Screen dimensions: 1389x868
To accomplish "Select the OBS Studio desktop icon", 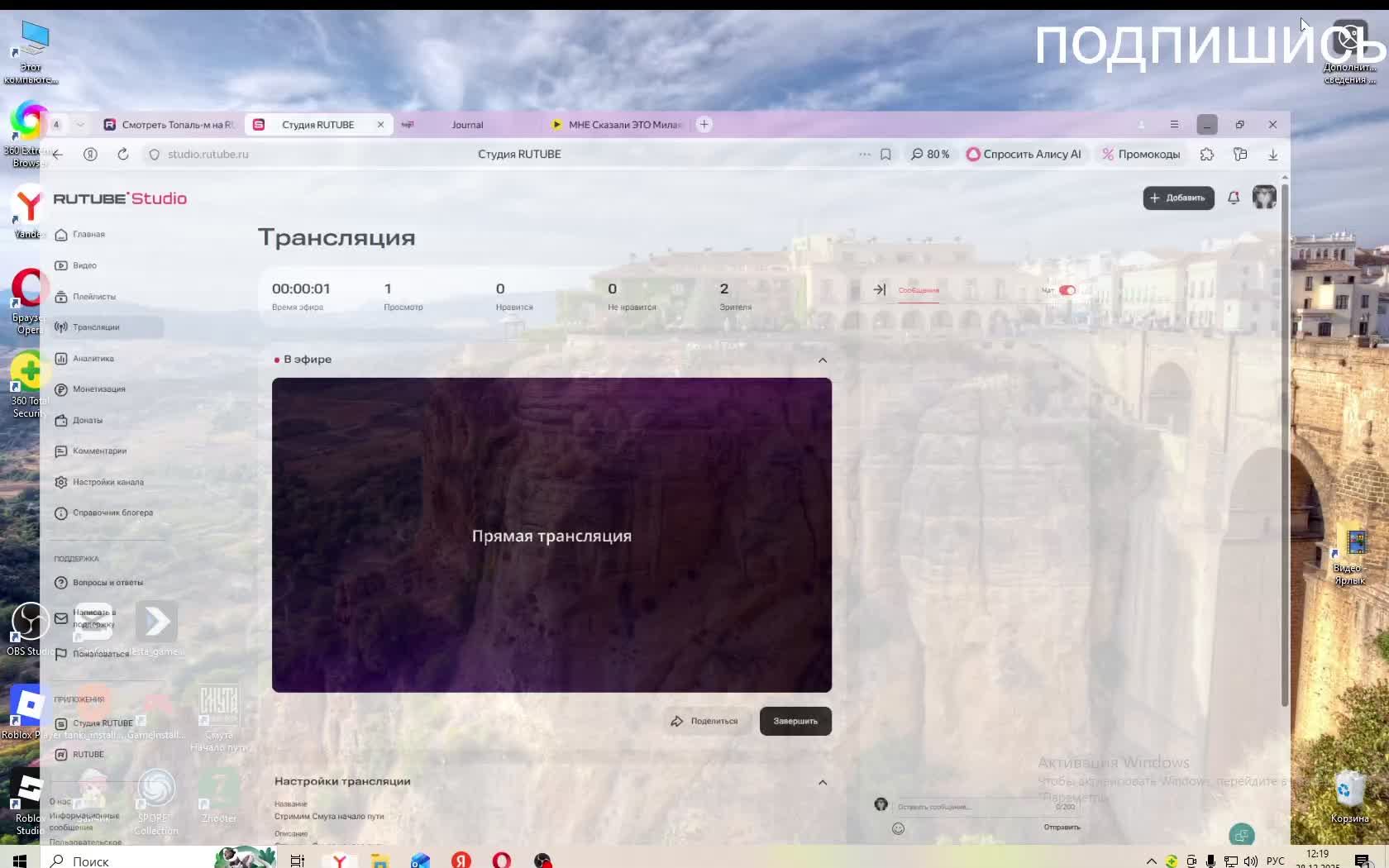I will [29, 630].
